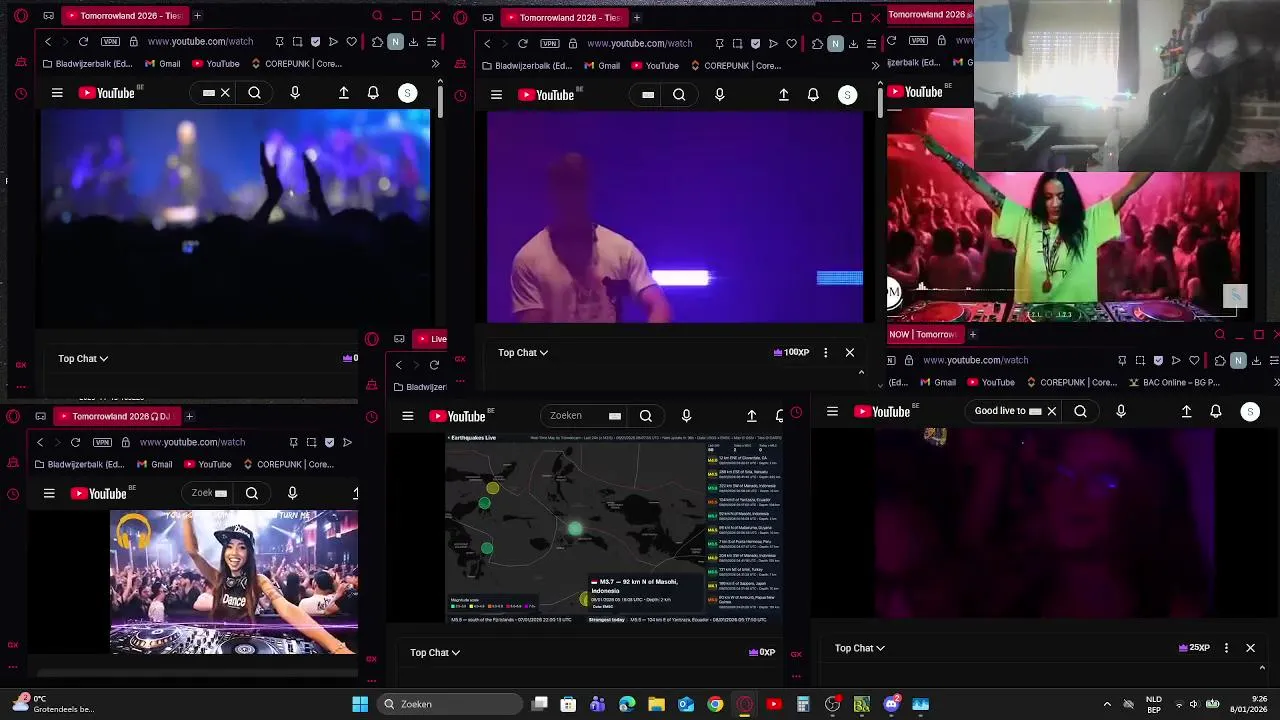Open Gmail bookmark in blue concert video window
1280x720 pixels.
pos(163,64)
